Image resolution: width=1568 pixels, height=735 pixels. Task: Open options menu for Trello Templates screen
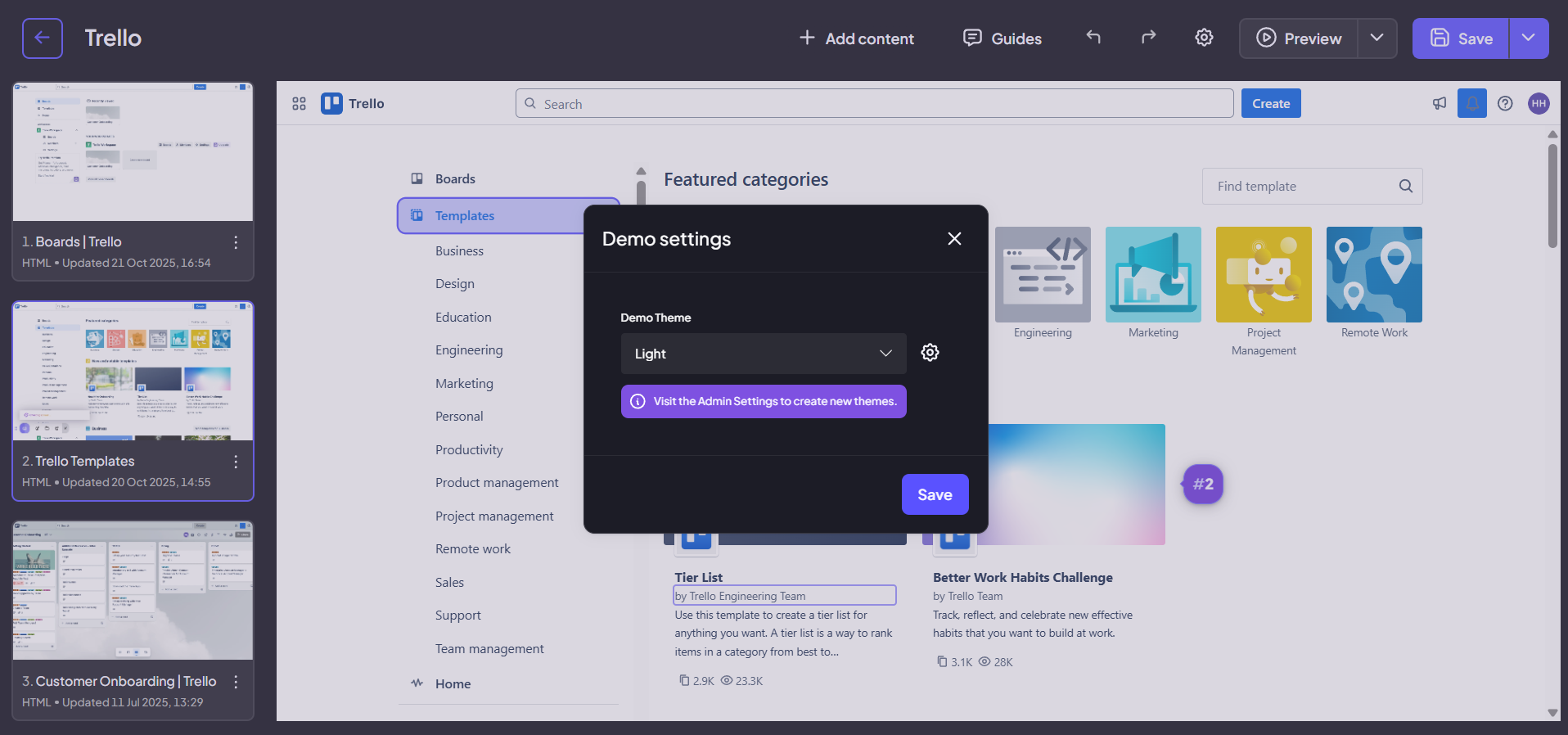(x=236, y=462)
